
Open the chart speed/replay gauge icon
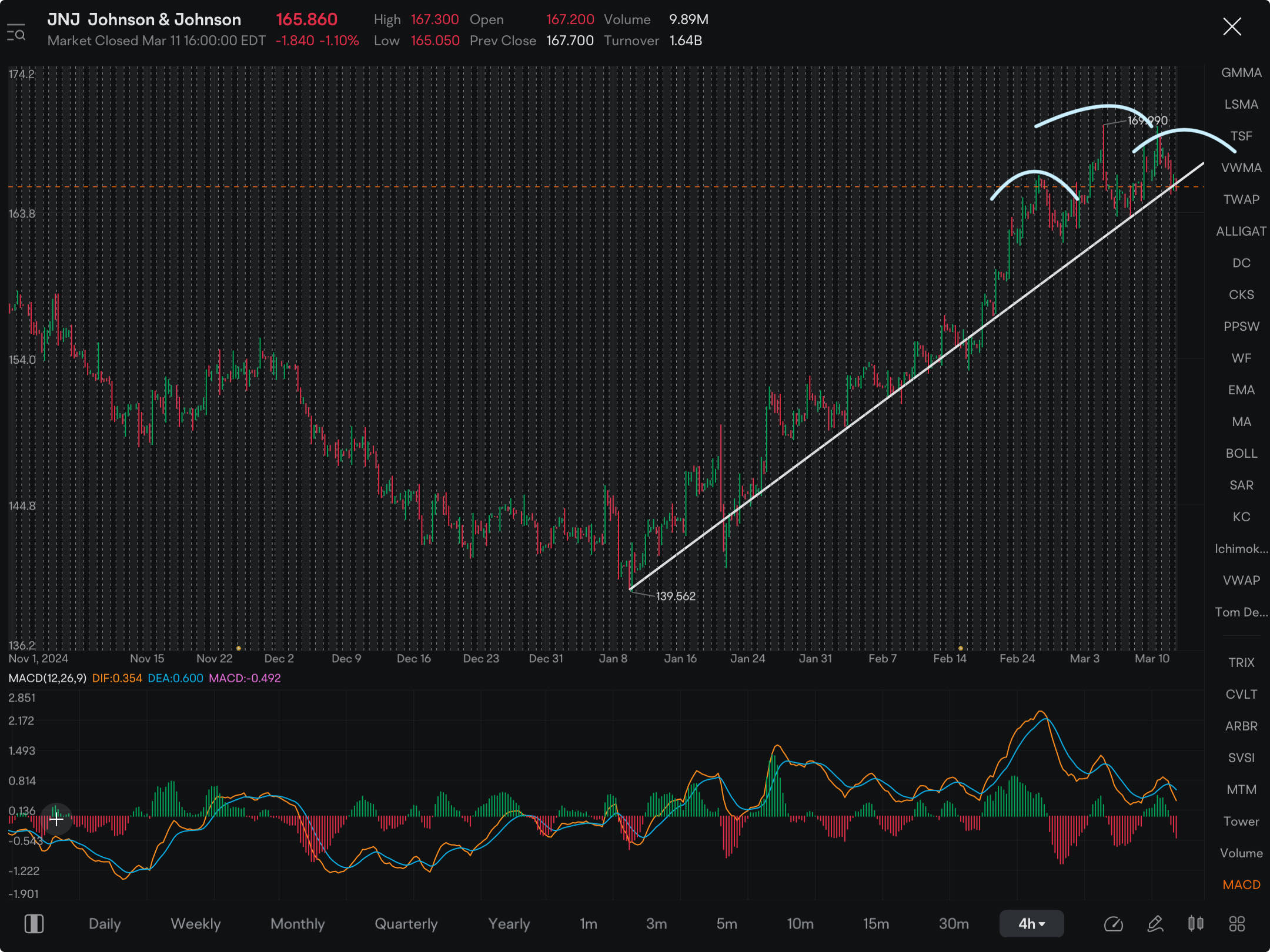coord(1113,924)
